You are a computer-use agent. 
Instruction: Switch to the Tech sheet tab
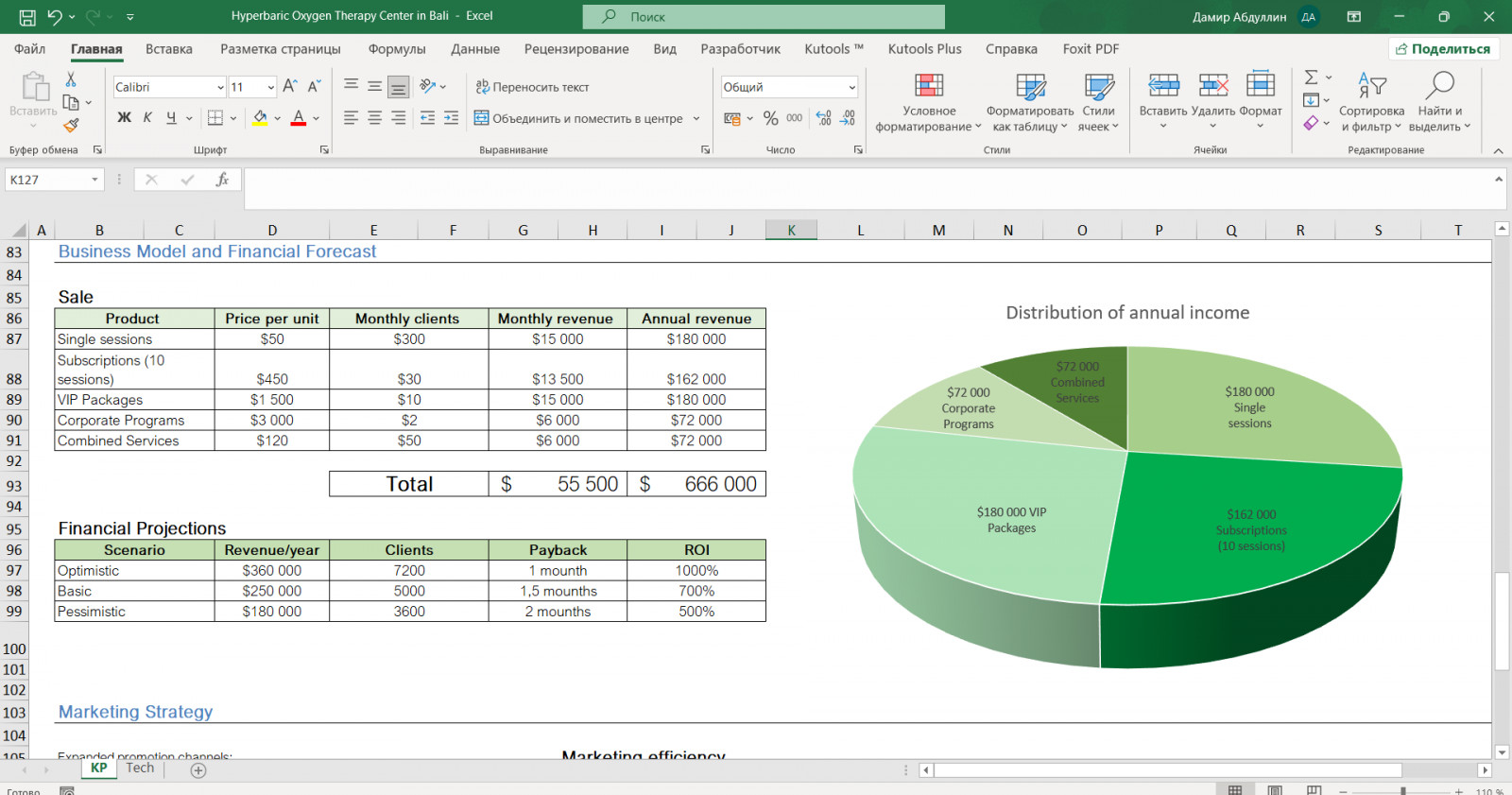(x=140, y=769)
